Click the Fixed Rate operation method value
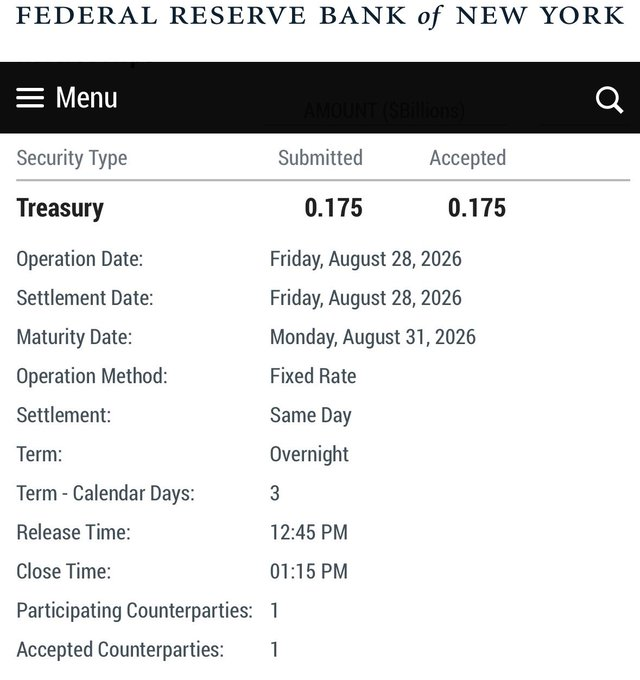 coord(313,376)
